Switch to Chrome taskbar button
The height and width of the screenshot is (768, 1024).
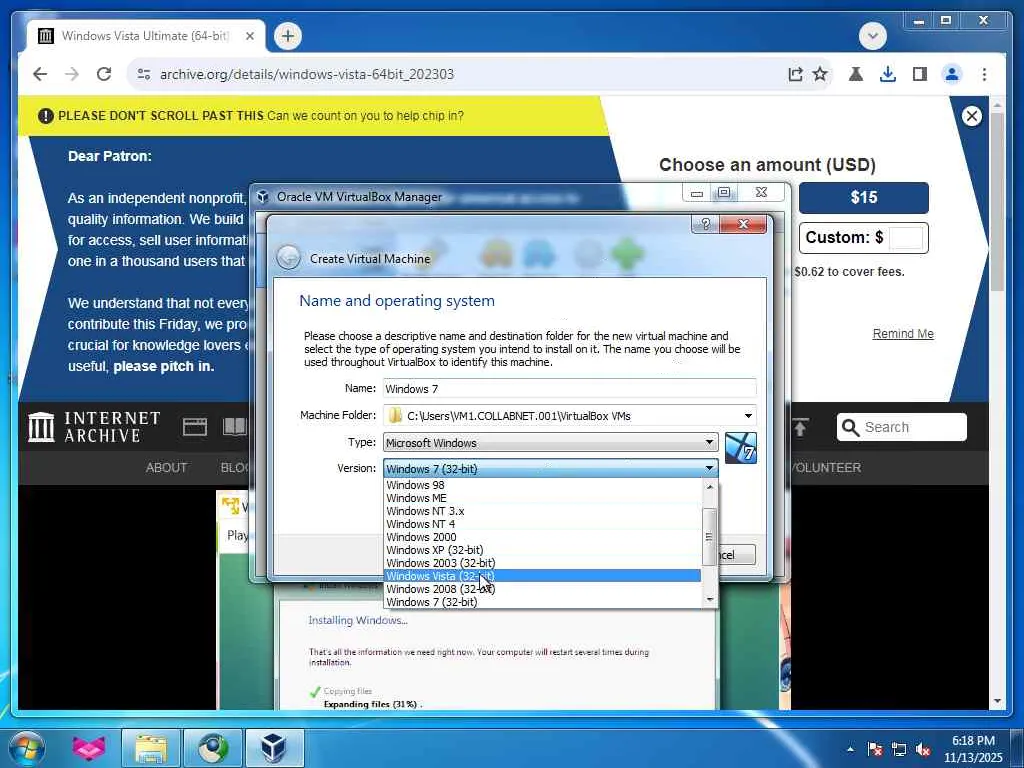[213, 748]
